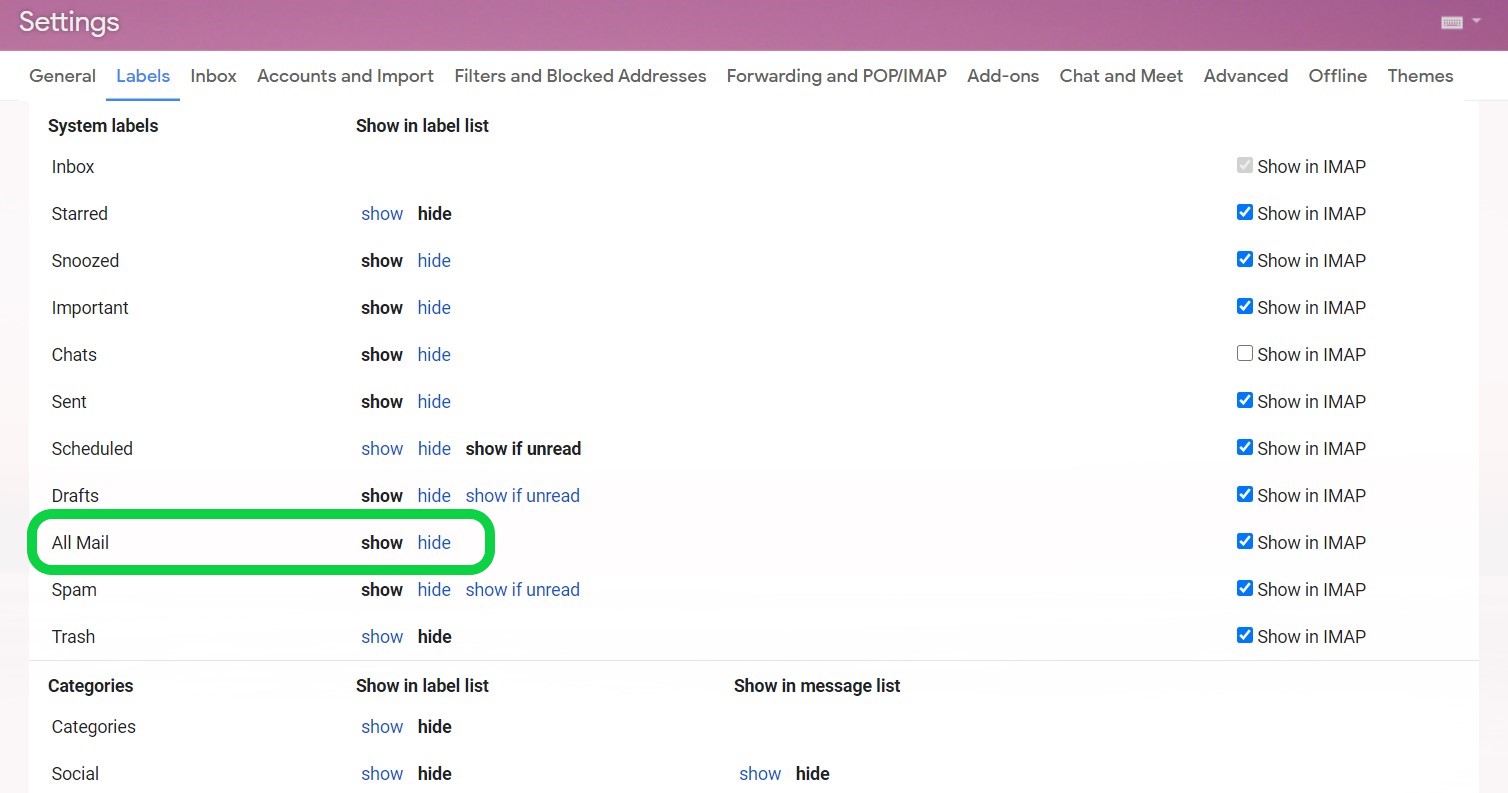Show Categories in the label list

(382, 727)
